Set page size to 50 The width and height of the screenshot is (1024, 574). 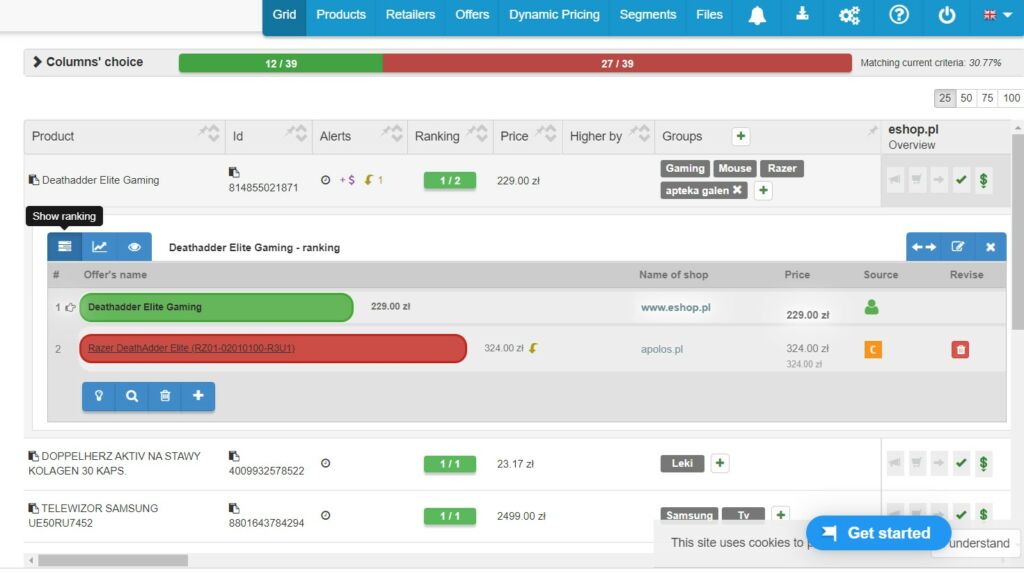click(x=966, y=98)
